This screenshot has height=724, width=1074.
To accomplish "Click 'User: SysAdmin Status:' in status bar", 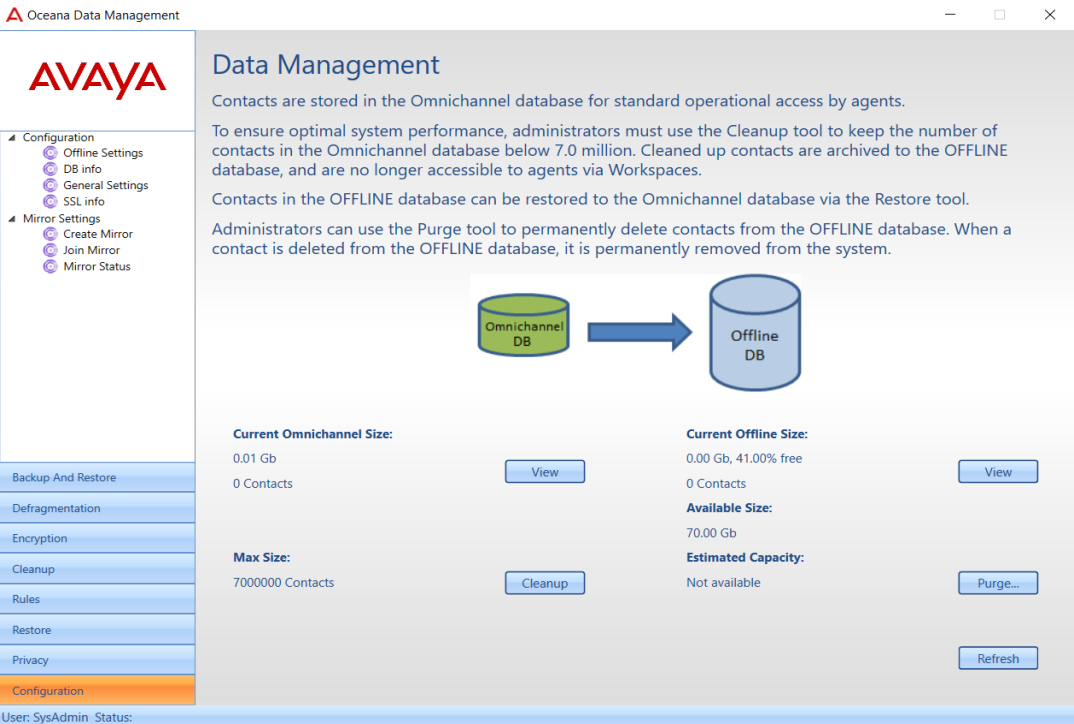I will 67,717.
